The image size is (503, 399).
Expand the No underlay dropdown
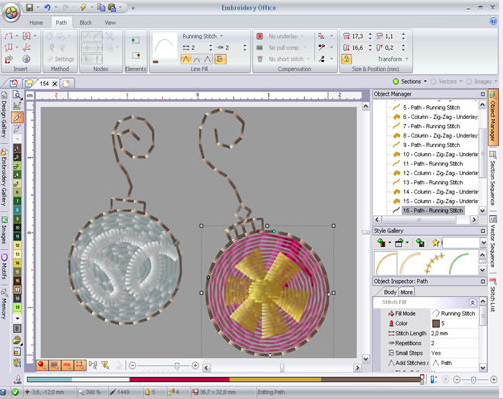click(x=286, y=36)
